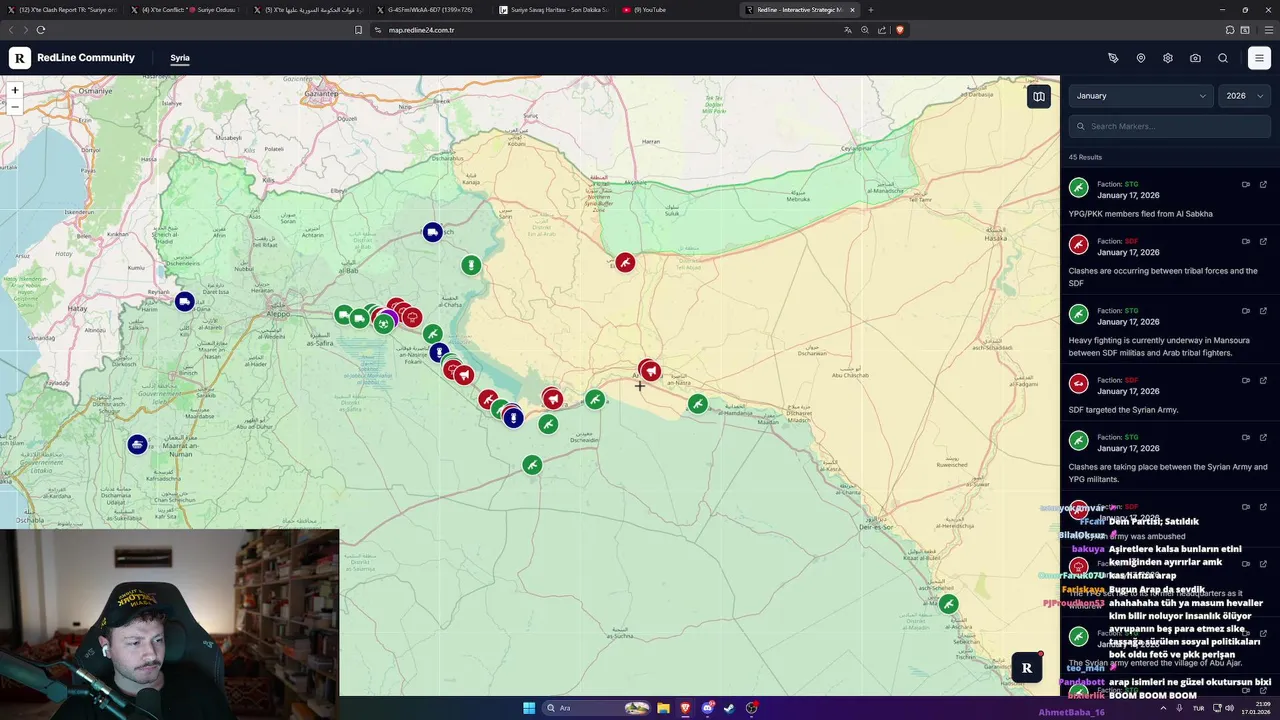The height and width of the screenshot is (720, 1280).
Task: Open video for 'SDF targeted the Syrian Army'
Action: (x=1246, y=380)
